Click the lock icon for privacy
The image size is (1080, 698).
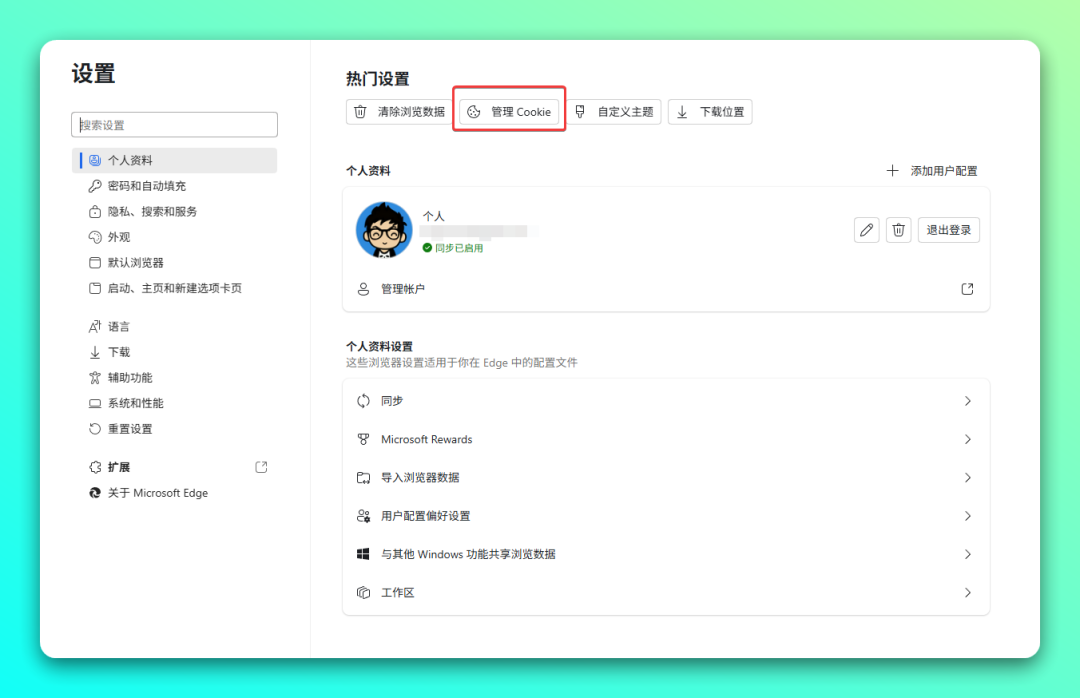coord(95,212)
